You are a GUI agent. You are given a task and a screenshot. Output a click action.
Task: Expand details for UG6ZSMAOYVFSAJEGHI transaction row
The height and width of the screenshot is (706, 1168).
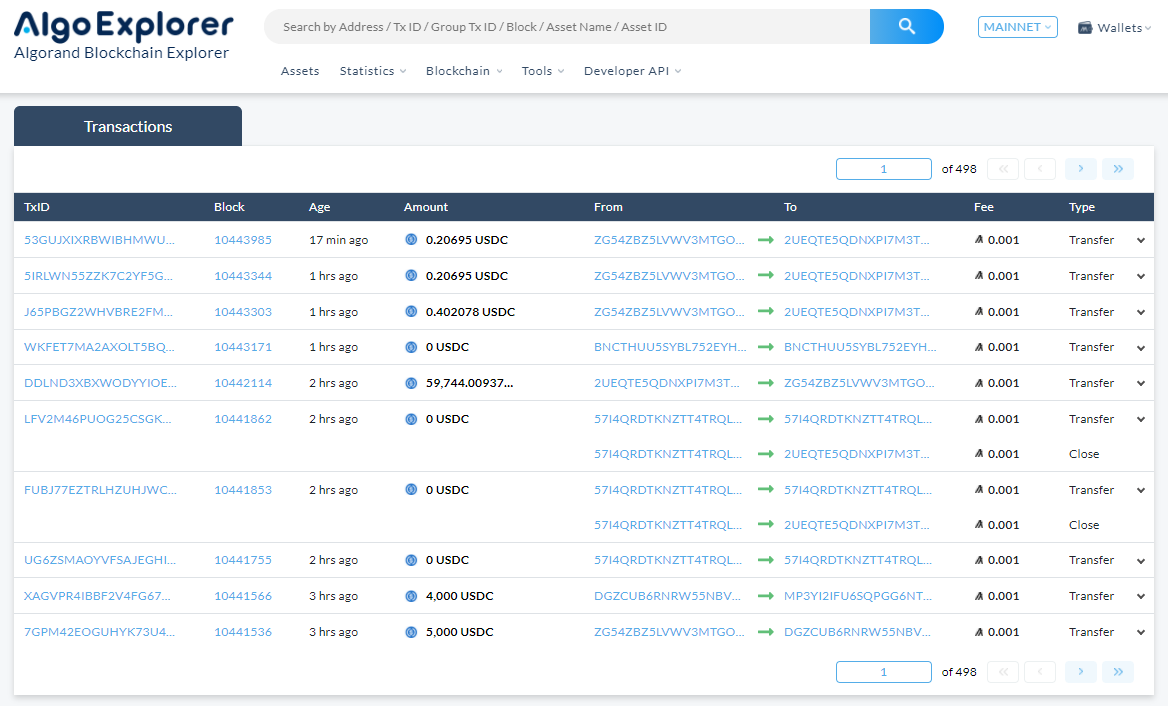coord(1140,561)
